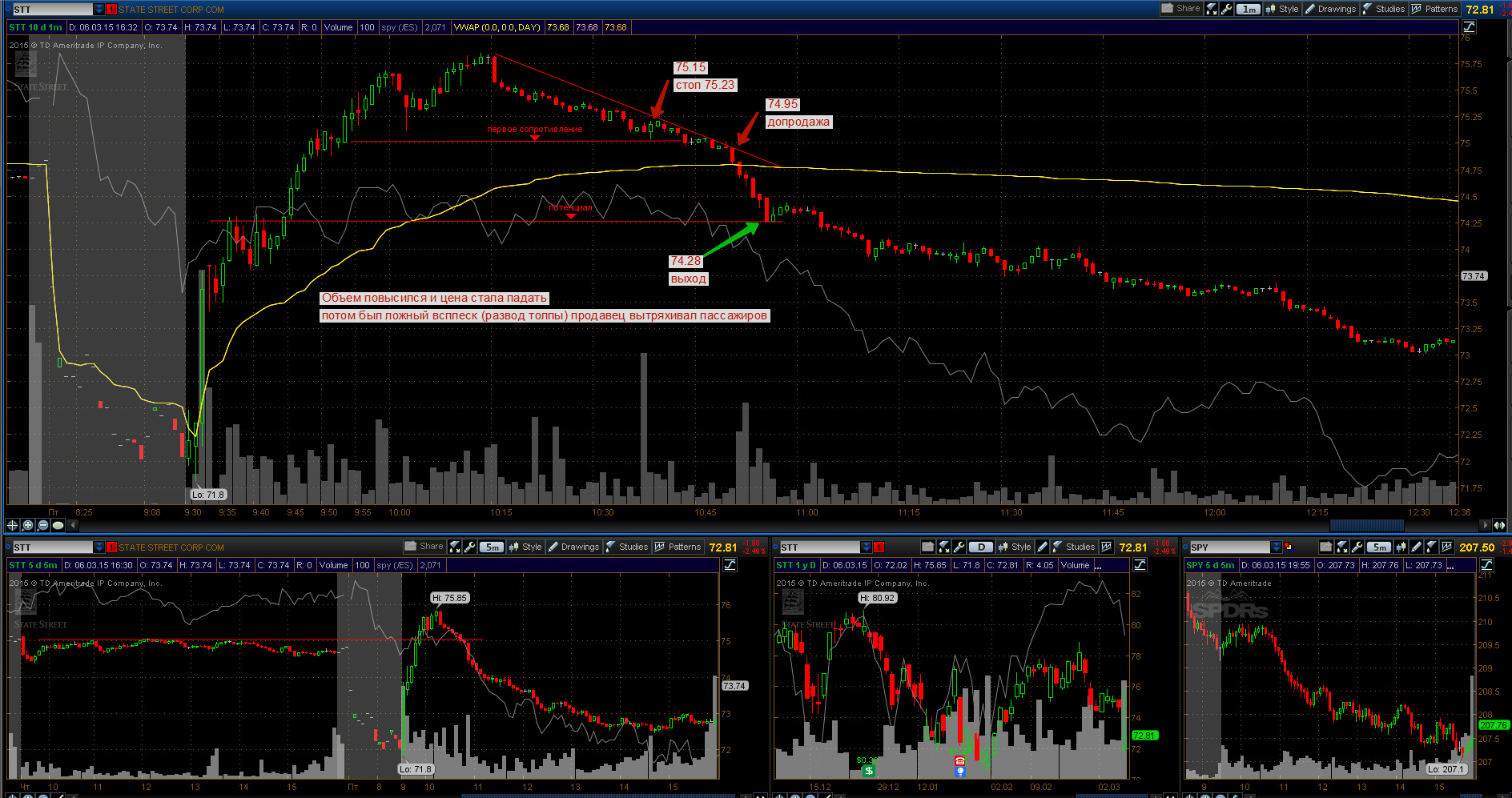Open Drawings menu in STT 5m chart
Viewport: 1512px width, 798px height.
coord(573,547)
